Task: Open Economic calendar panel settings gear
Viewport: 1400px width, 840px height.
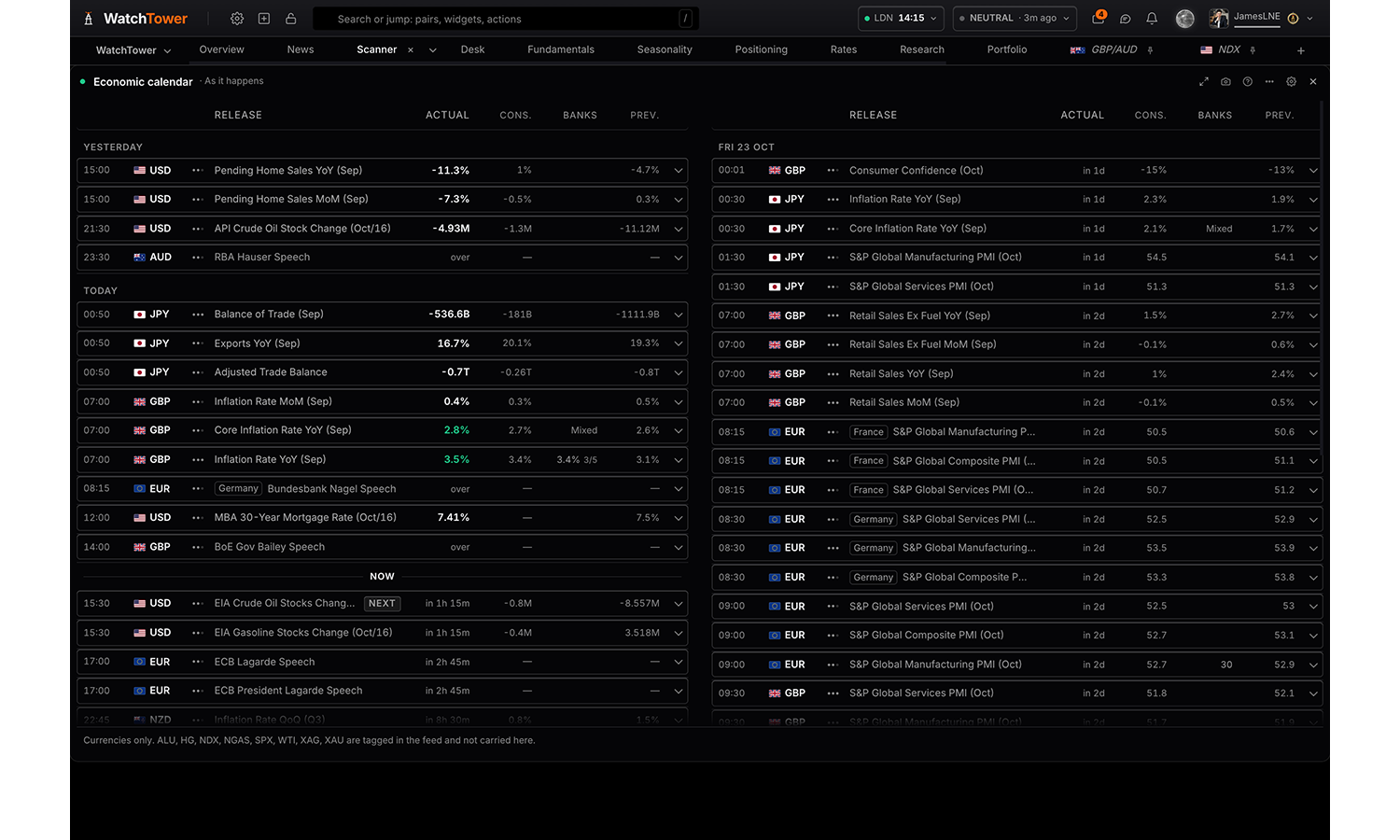Action: click(x=1292, y=82)
